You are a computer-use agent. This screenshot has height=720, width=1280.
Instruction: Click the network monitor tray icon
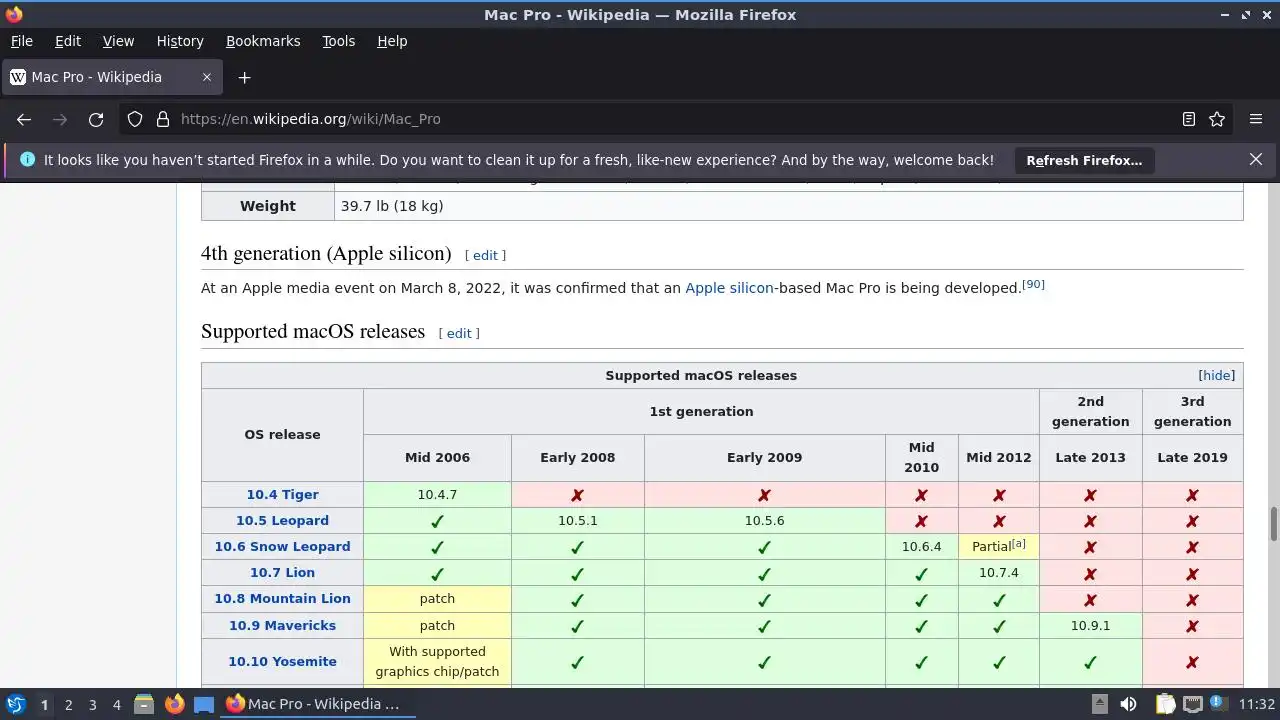1192,704
